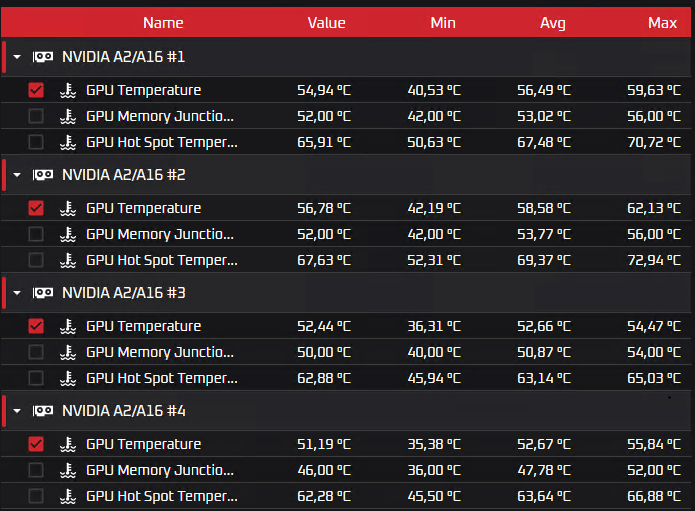Click thermometer icon of GPU Temperature under #2
Viewport: 695px width, 511px height.
tap(68, 208)
